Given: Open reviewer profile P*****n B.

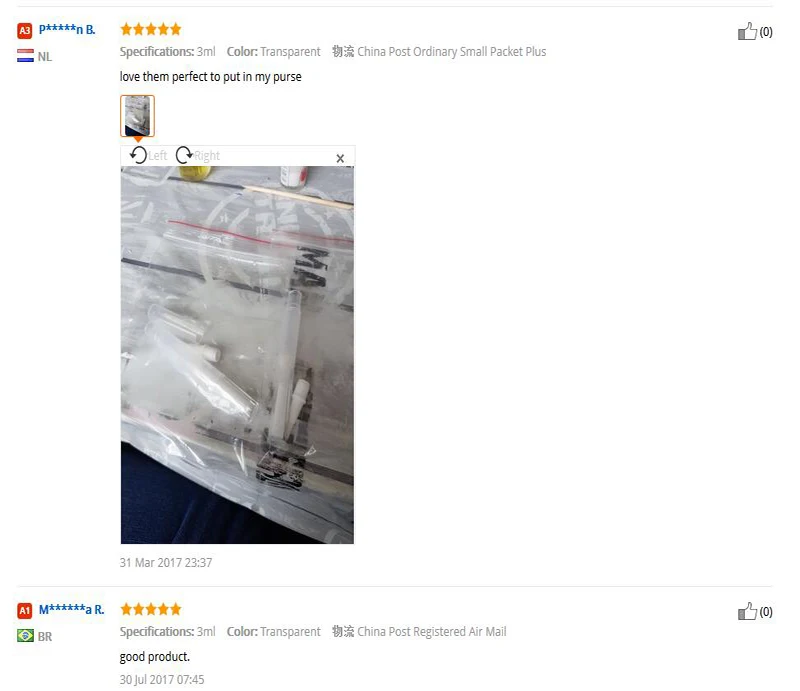Looking at the screenshot, I should pos(67,30).
